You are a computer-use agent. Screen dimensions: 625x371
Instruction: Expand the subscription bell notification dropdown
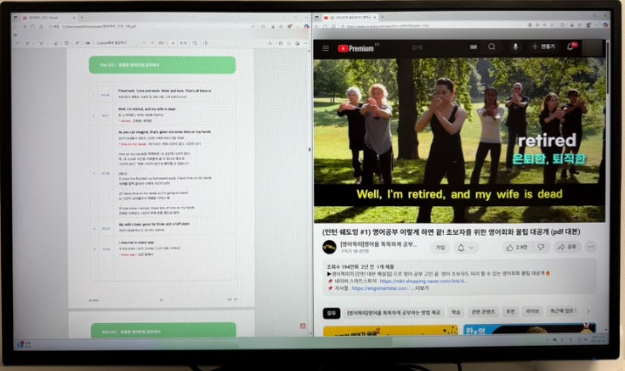(x=466, y=248)
